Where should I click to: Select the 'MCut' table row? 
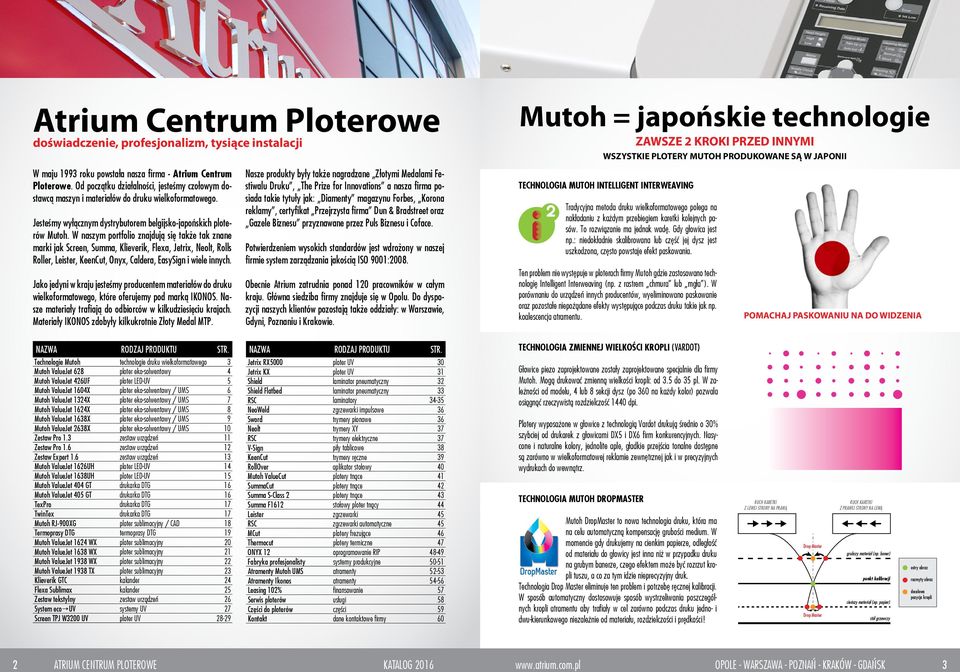pos(345,533)
